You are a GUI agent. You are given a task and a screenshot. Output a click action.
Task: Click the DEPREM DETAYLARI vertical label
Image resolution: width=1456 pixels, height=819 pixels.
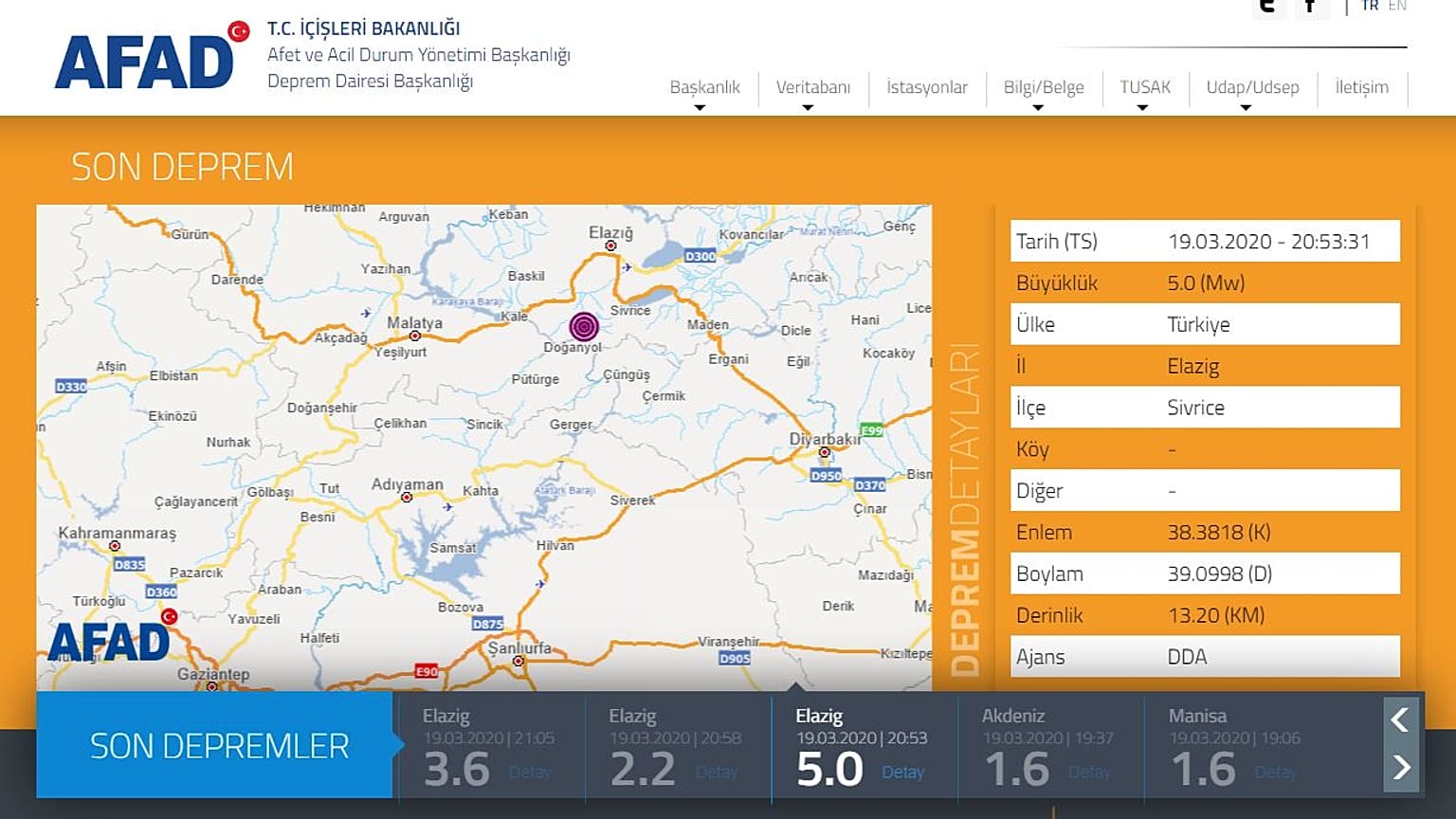point(963,510)
